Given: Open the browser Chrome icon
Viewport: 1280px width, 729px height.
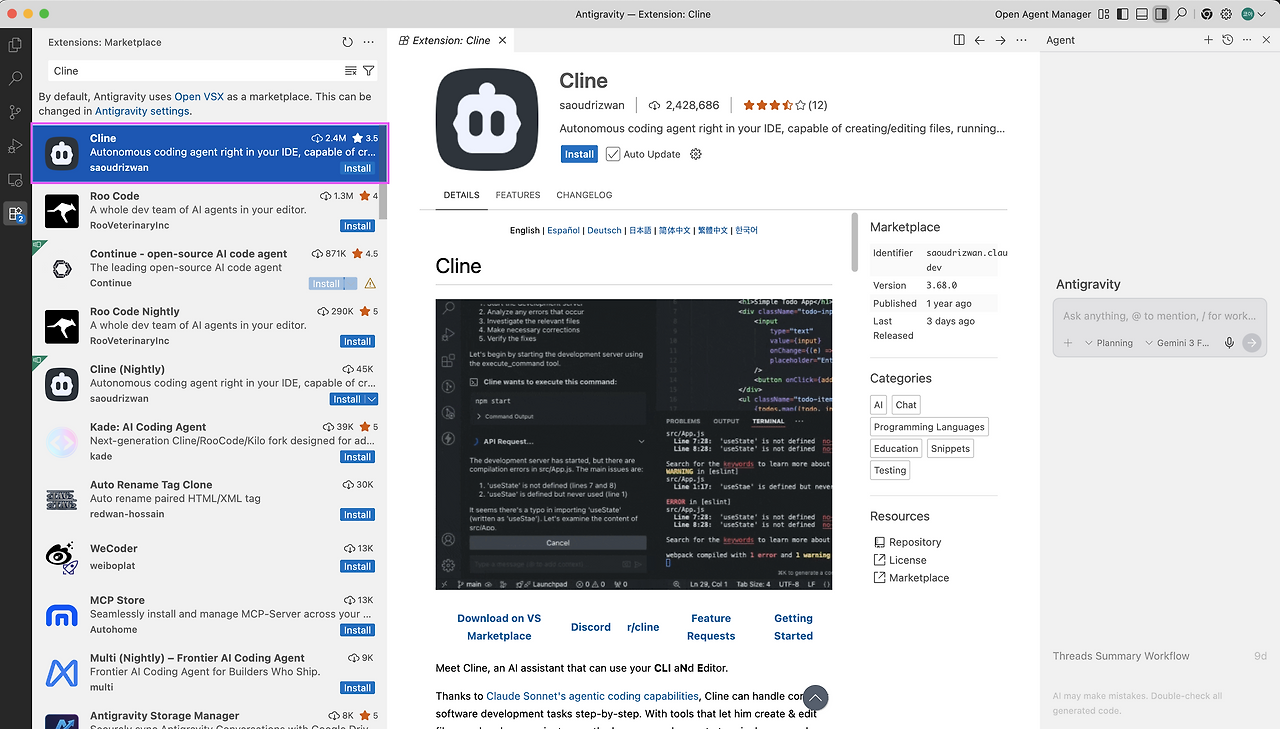Looking at the screenshot, I should pos(1207,14).
